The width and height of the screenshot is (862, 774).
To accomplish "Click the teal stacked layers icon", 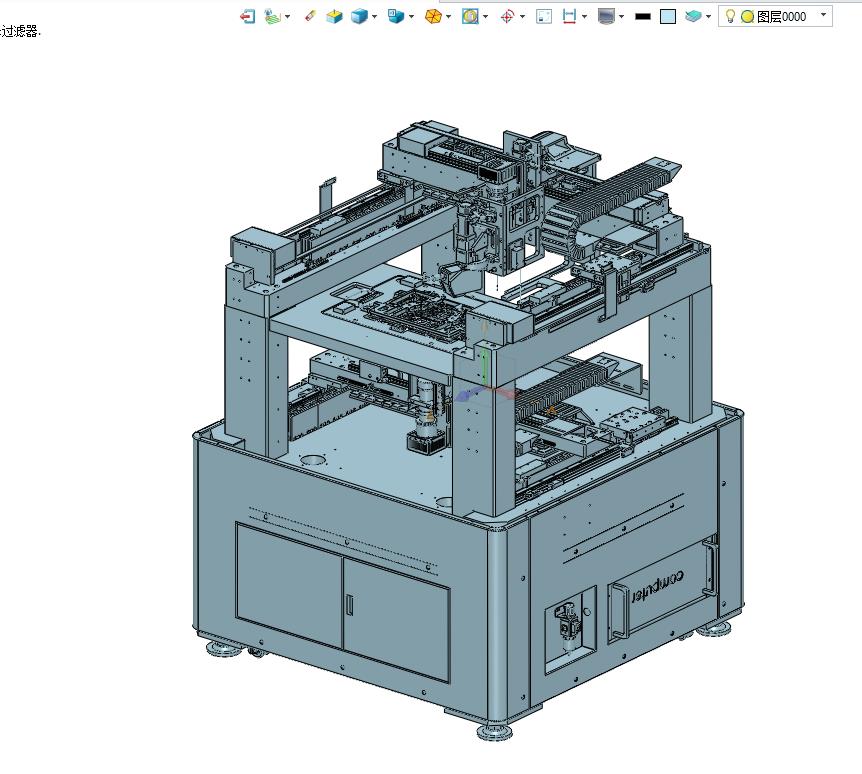I will coord(694,16).
